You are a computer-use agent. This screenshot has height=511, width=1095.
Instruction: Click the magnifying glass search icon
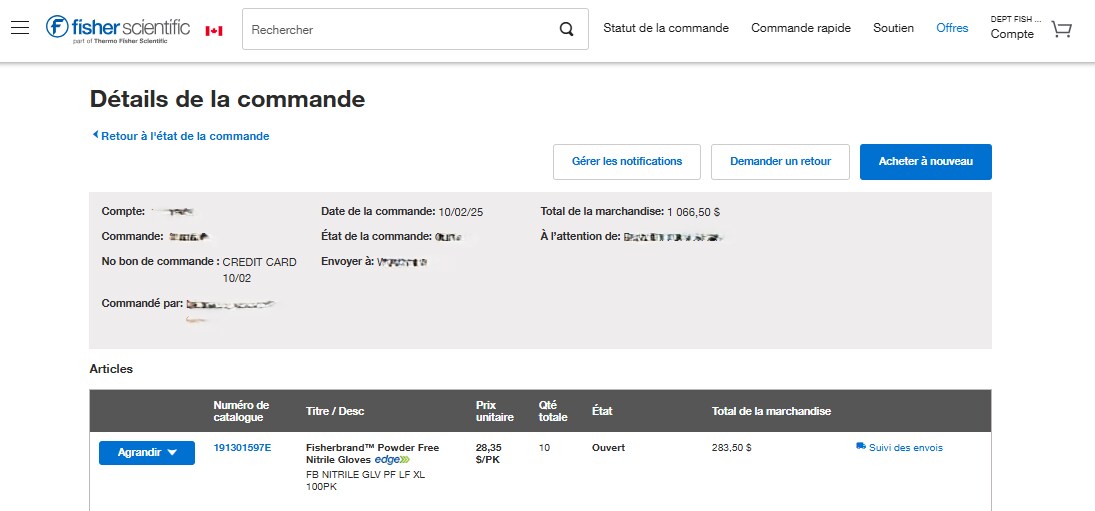567,30
